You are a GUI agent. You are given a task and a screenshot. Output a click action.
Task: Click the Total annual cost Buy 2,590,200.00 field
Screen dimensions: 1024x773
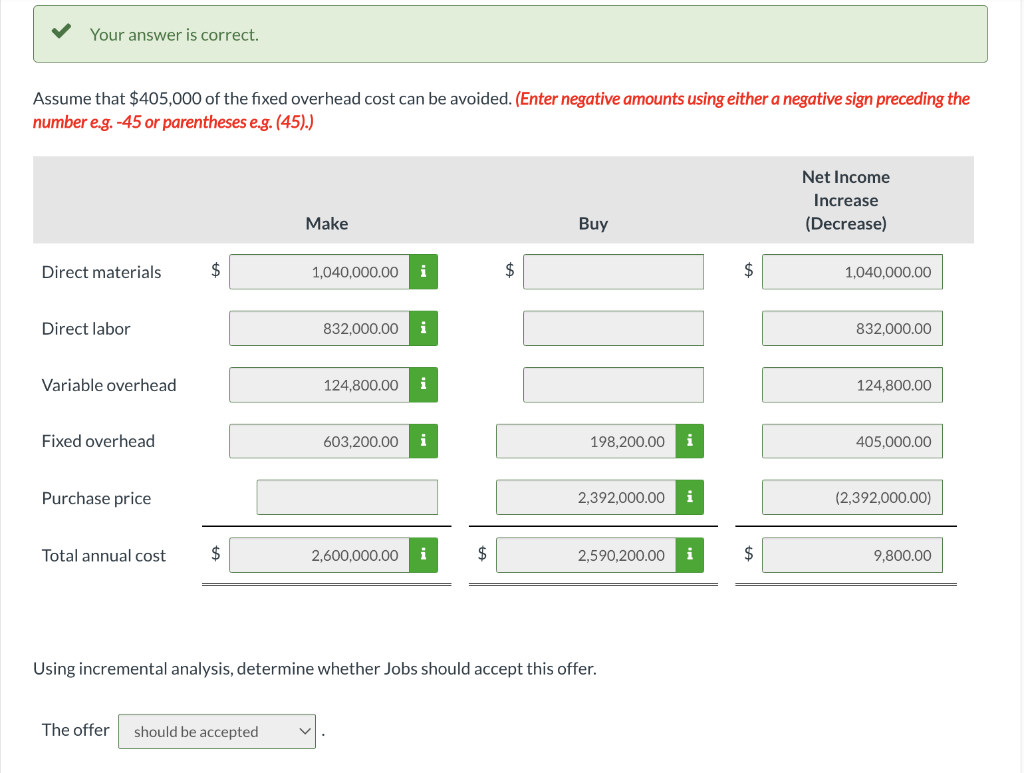[586, 555]
